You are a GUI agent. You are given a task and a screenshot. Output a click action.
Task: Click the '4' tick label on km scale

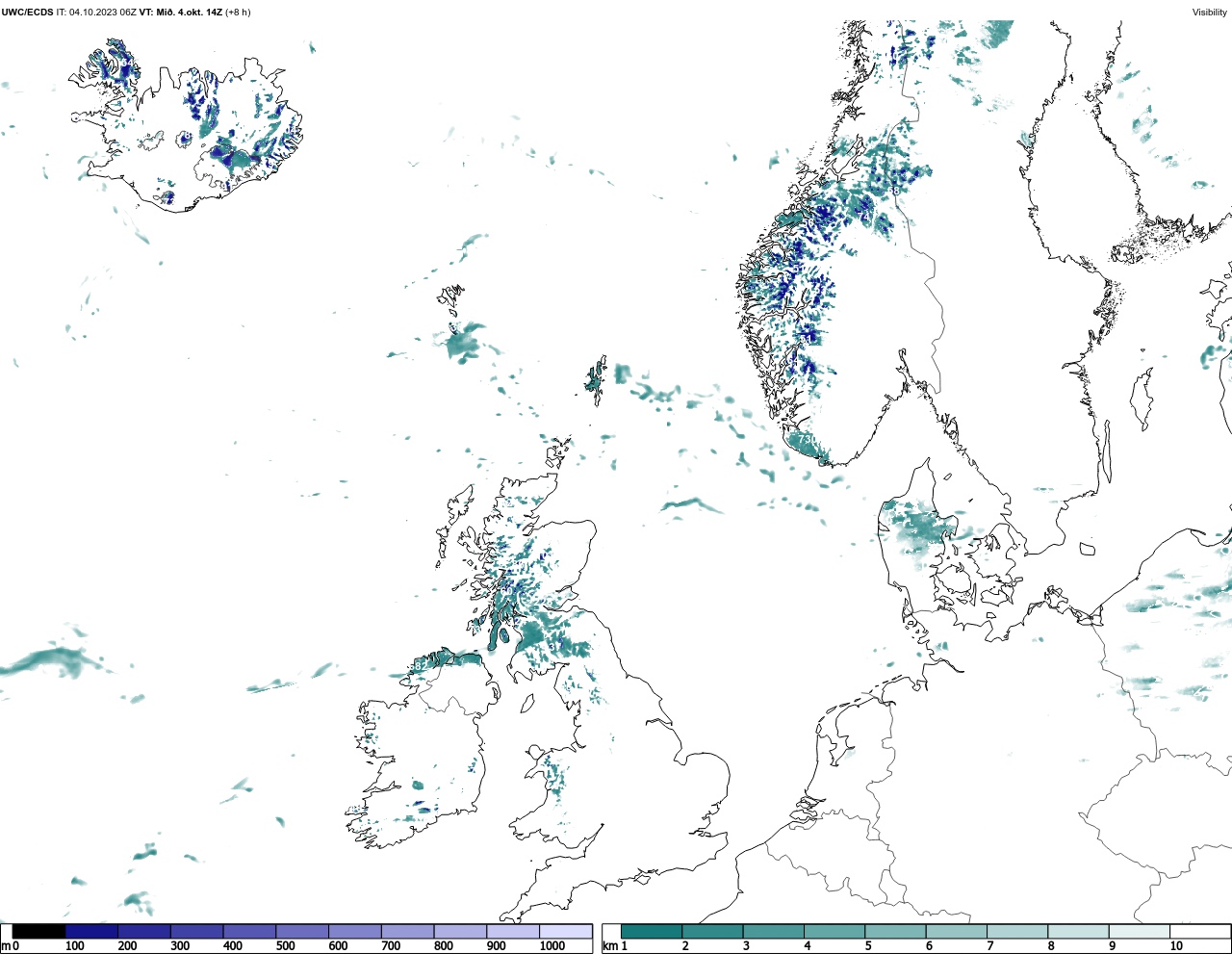(807, 946)
